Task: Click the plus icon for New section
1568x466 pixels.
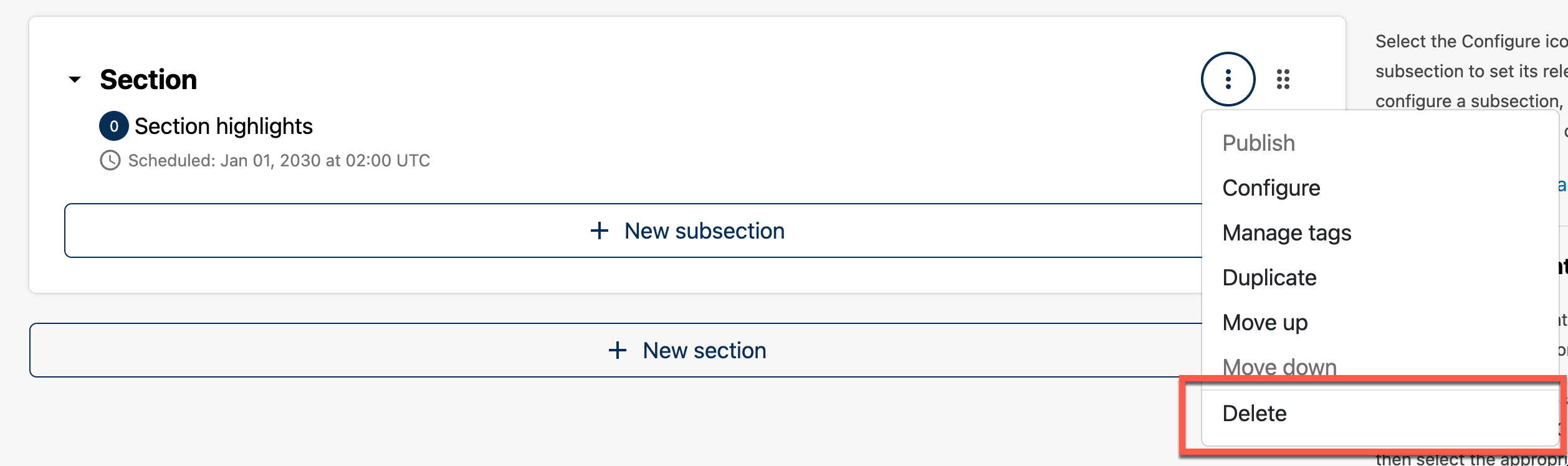Action: point(617,350)
